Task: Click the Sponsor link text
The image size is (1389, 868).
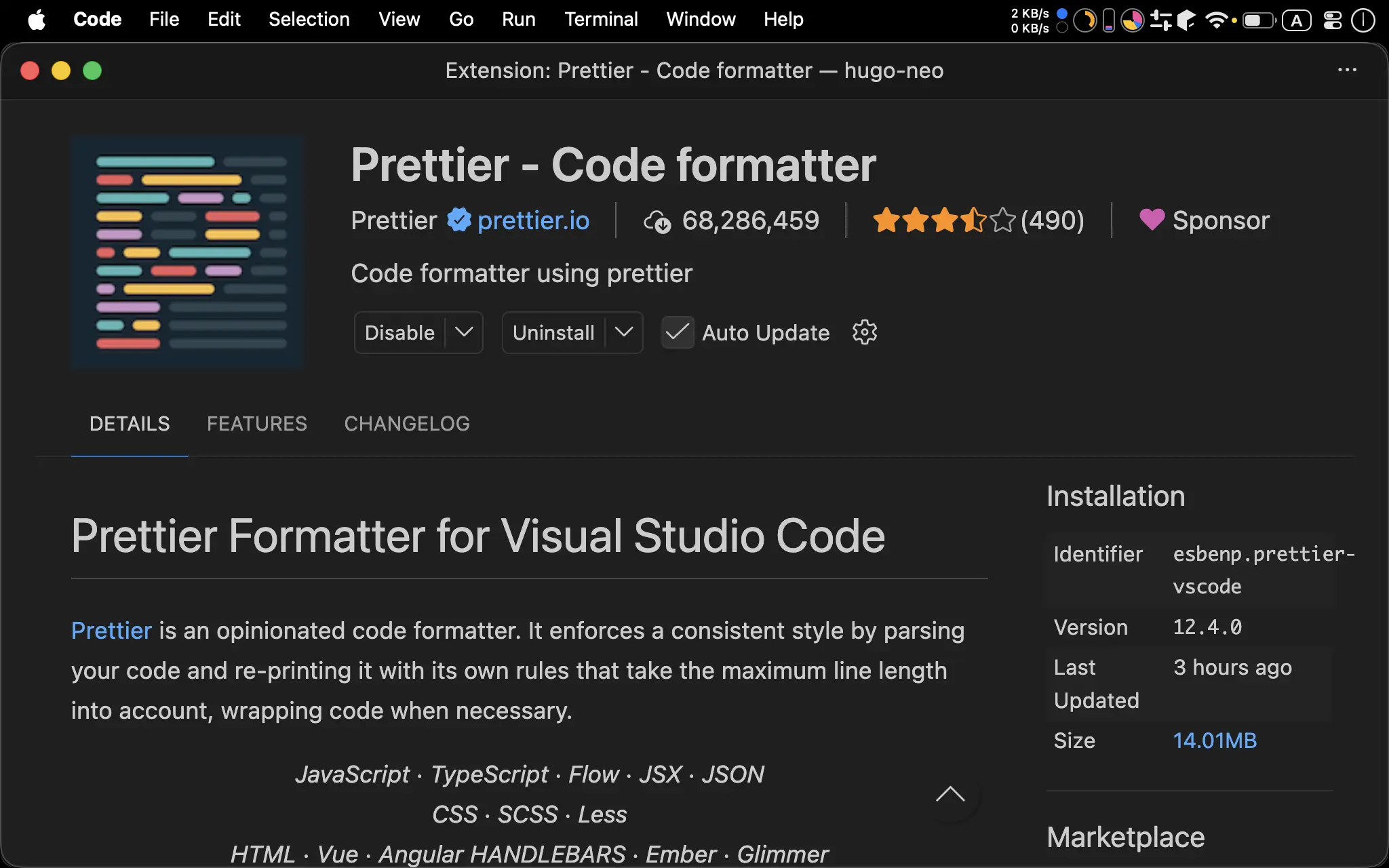Action: [1221, 220]
